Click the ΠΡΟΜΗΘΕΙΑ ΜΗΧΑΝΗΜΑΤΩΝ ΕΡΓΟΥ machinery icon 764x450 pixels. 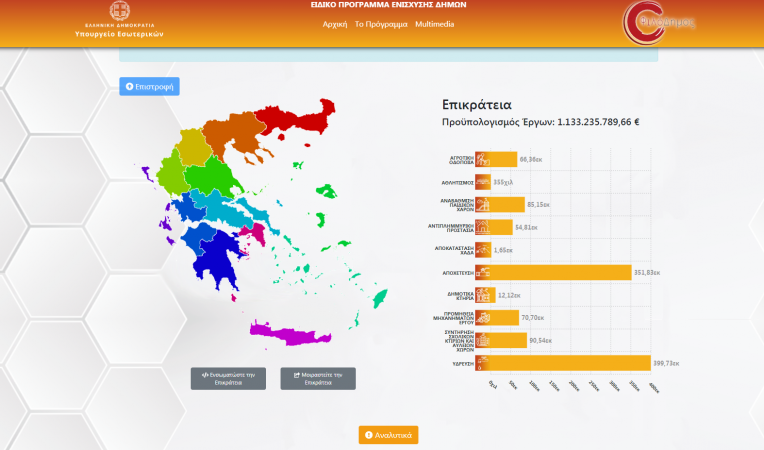[482, 318]
